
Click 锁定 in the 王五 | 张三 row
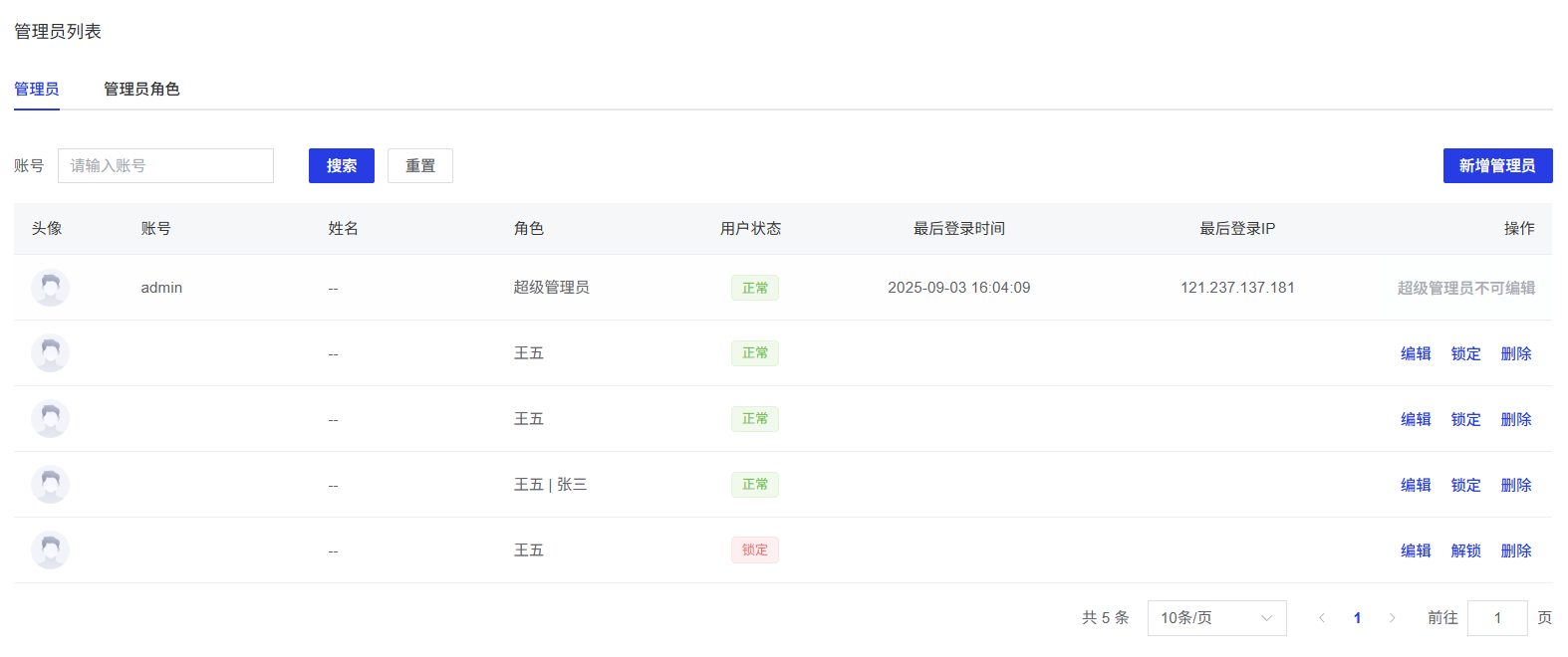tap(1465, 485)
